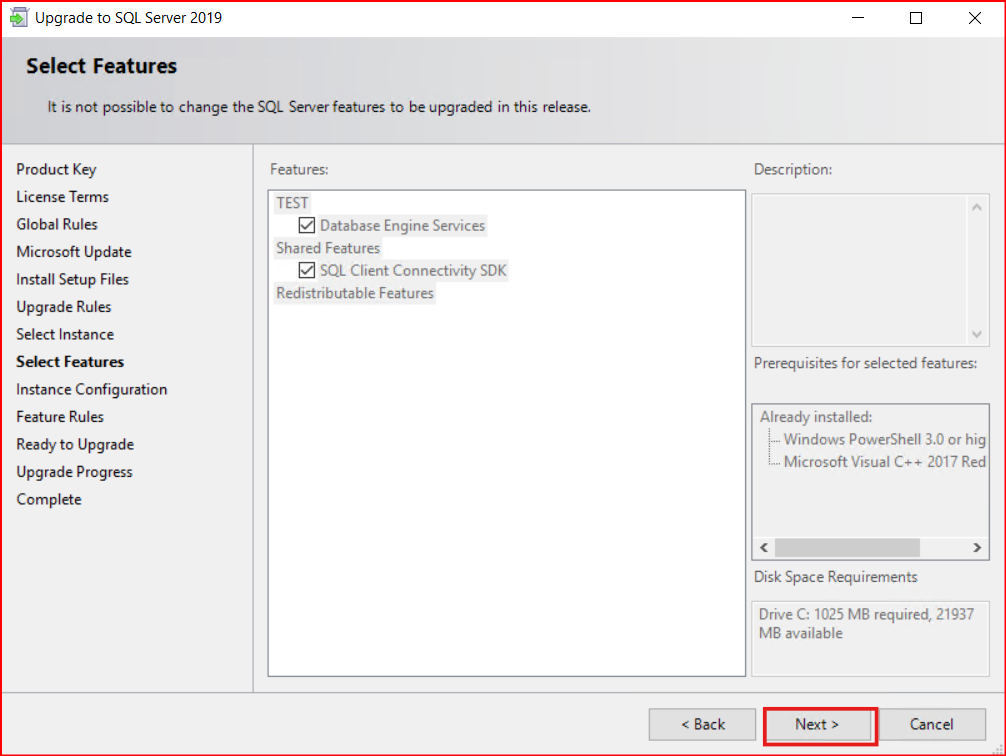Toggle the Database Engine Services checkbox

(x=307, y=226)
